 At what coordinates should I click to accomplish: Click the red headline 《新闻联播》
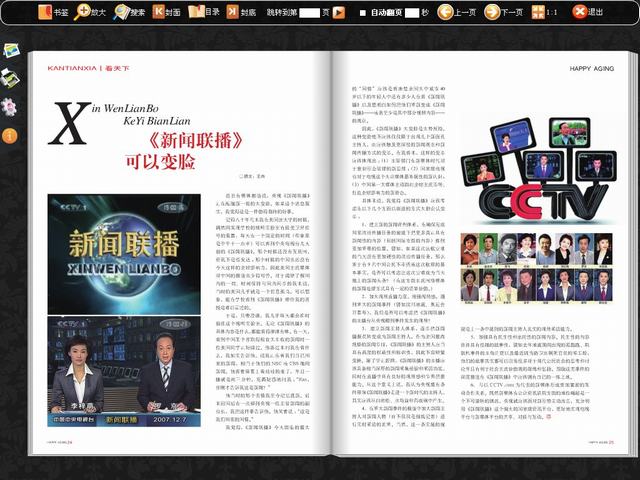pyautogui.click(x=196, y=141)
